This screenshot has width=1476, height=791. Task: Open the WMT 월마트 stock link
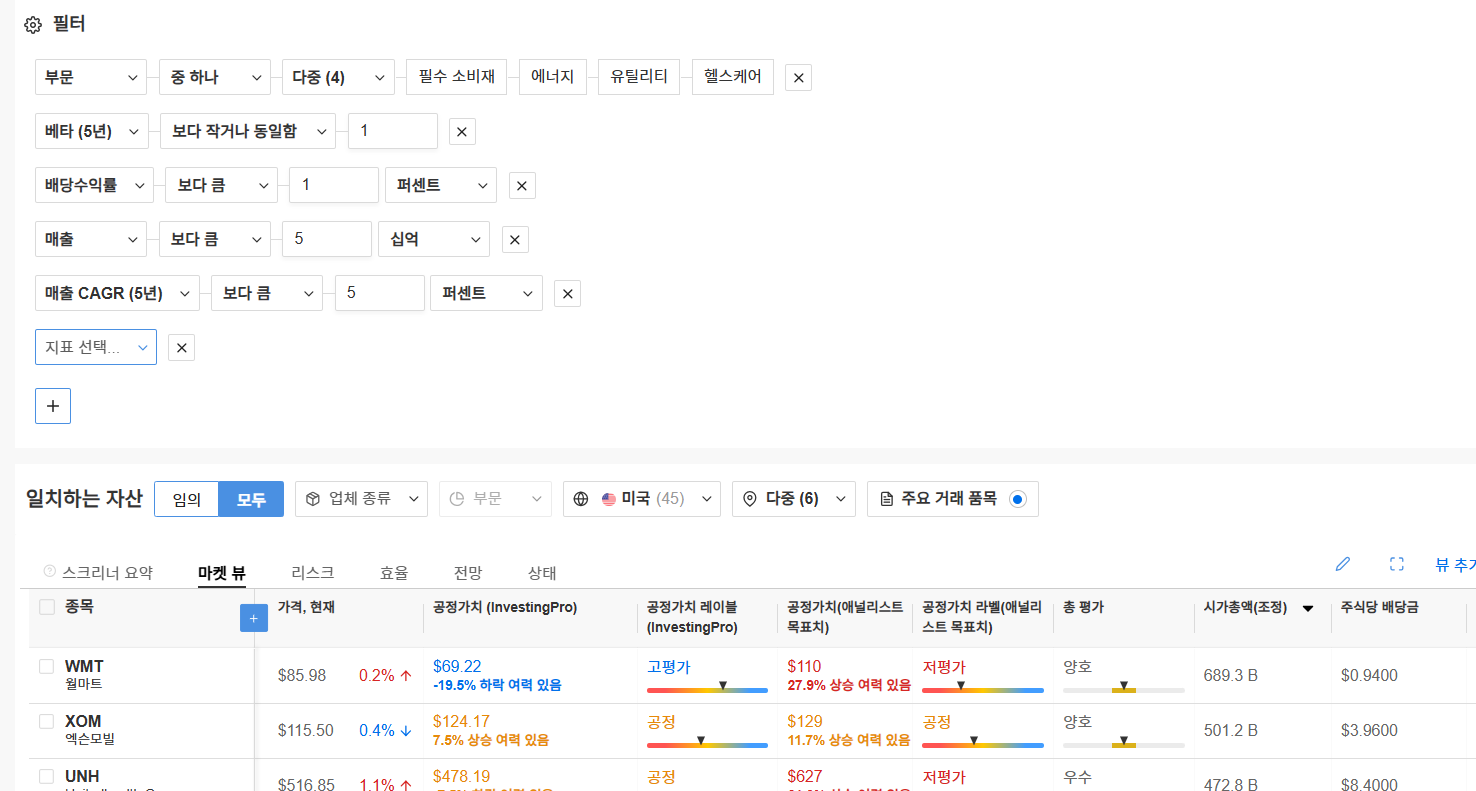84,675
